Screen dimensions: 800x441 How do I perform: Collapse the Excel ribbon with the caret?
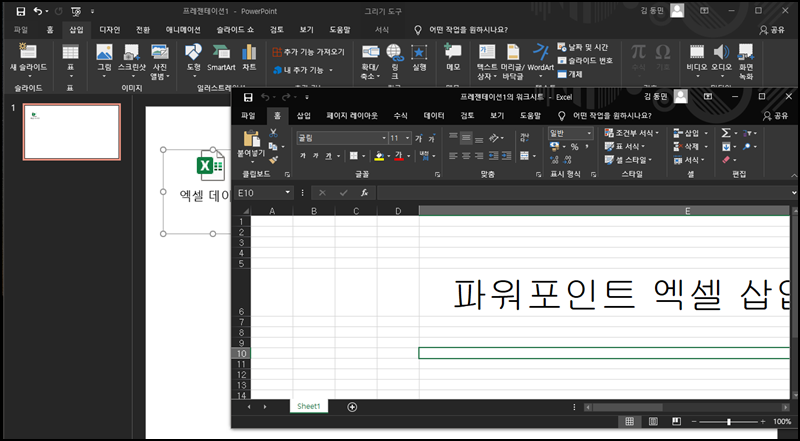[794, 176]
